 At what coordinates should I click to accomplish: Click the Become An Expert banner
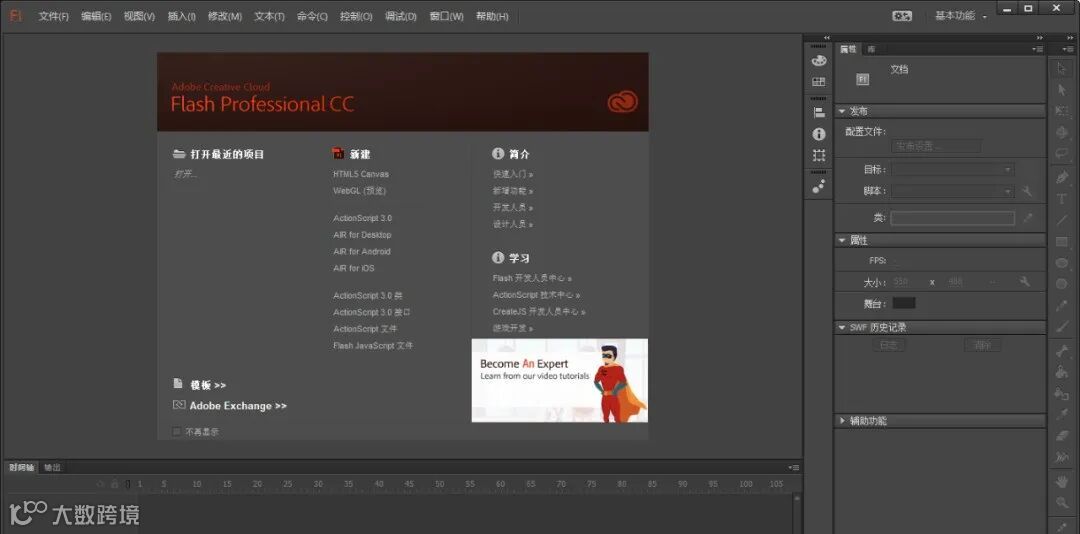pos(559,380)
